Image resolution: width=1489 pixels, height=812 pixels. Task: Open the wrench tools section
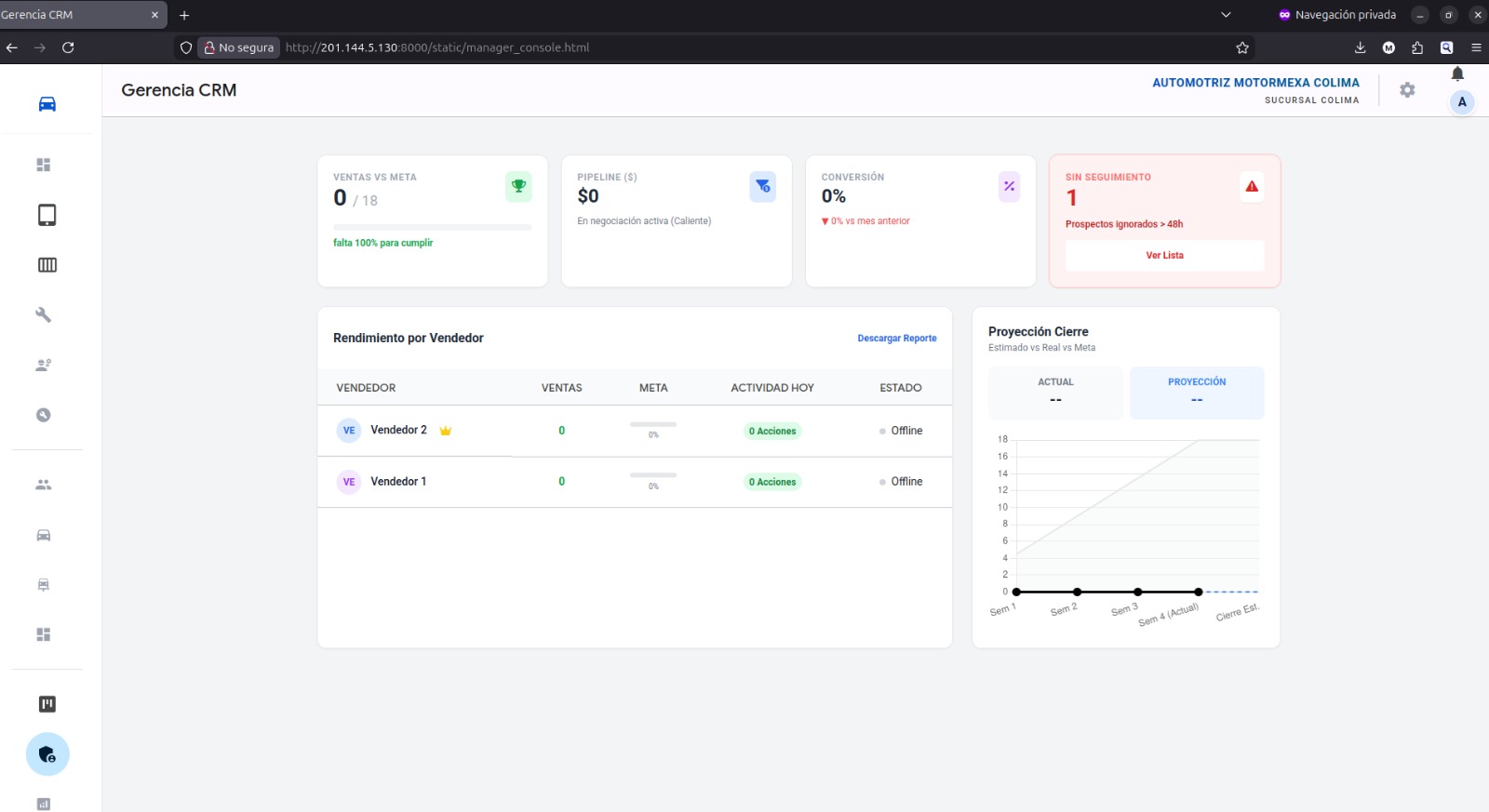tap(44, 315)
